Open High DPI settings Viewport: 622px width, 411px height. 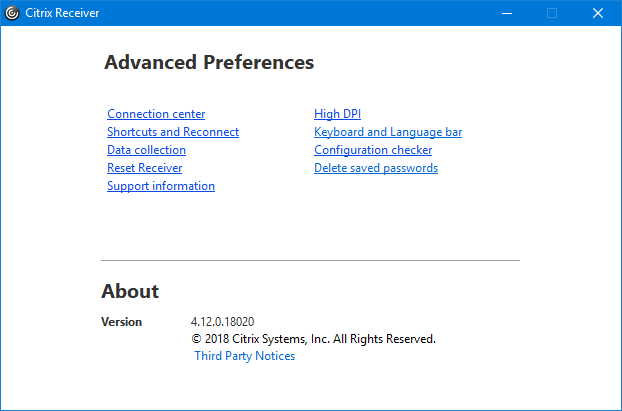coord(337,114)
